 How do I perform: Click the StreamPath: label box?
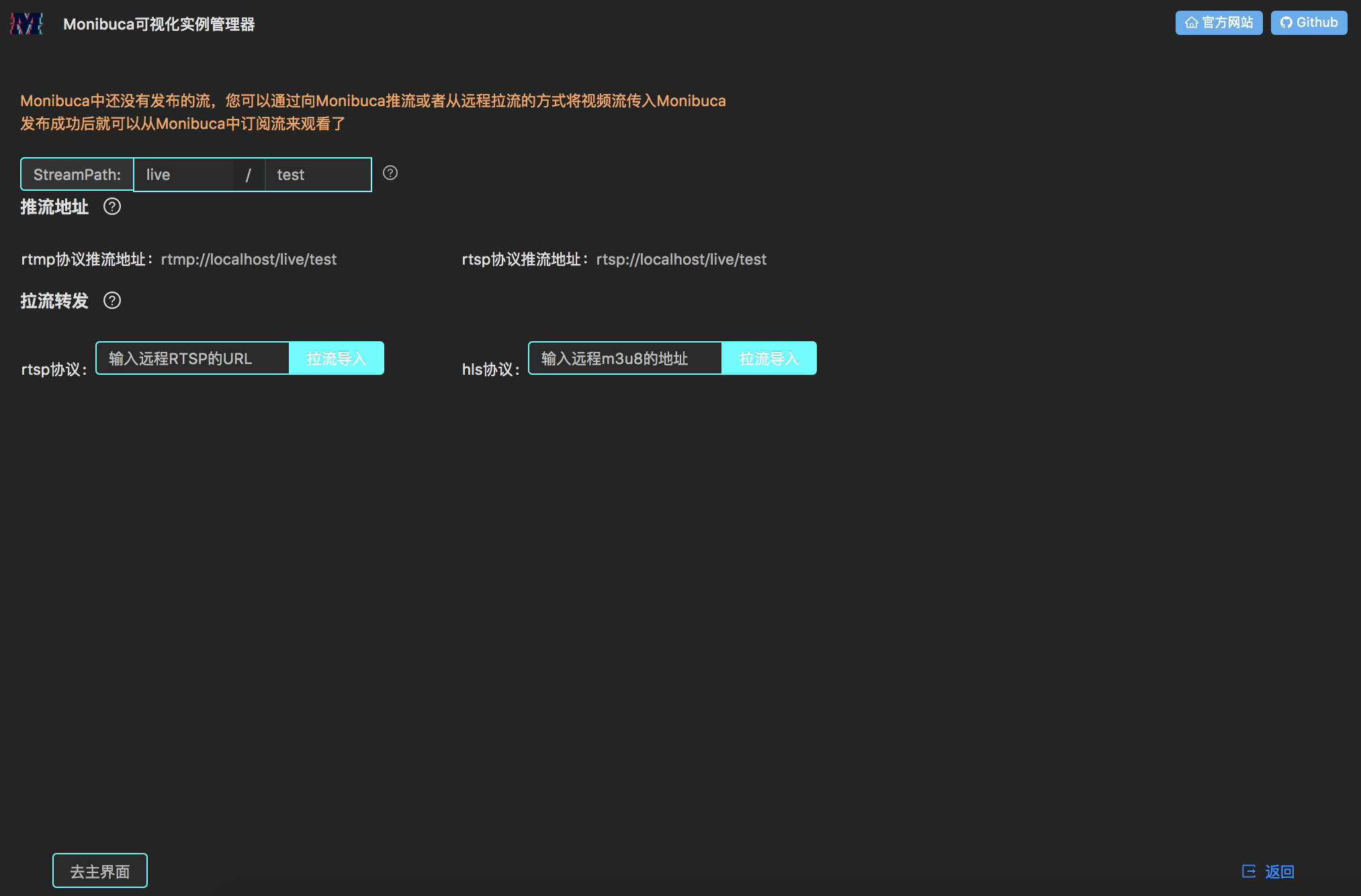77,175
